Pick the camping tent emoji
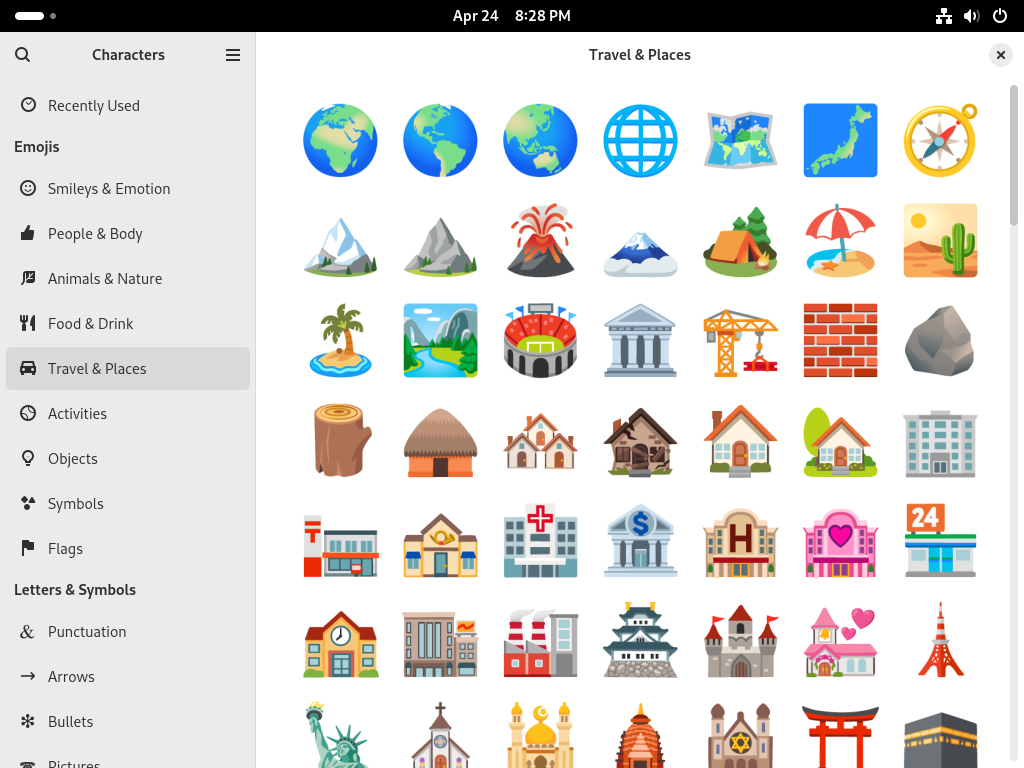This screenshot has height=768, width=1024. (x=741, y=240)
